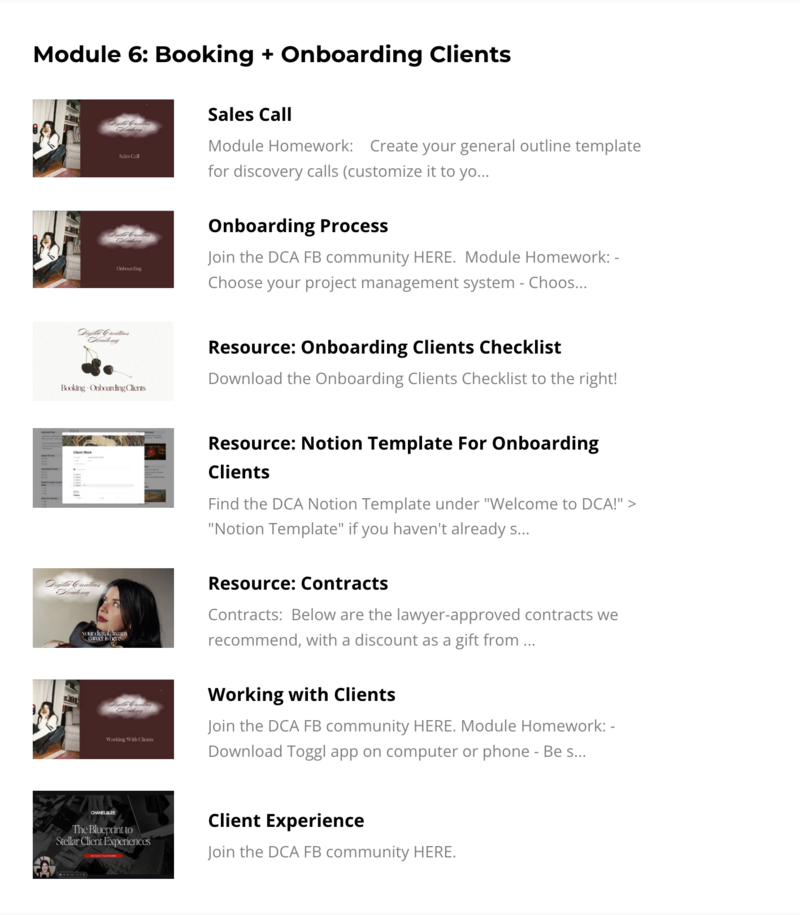Open Resource: Notion Template For Onboarding Clients
The height and width of the screenshot is (915, 800).
click(x=403, y=458)
